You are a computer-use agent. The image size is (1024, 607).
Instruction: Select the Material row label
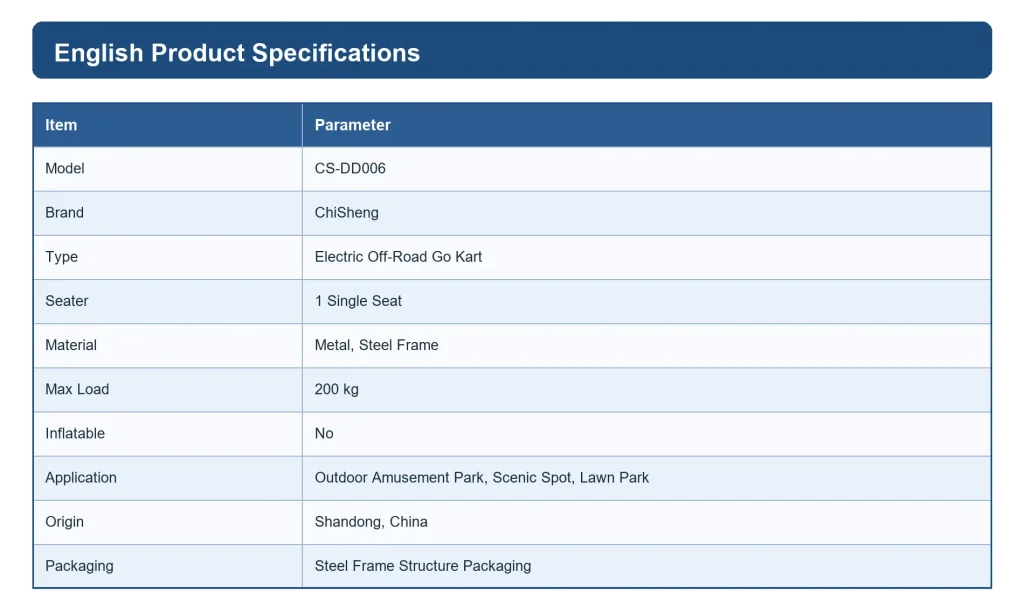pos(71,345)
